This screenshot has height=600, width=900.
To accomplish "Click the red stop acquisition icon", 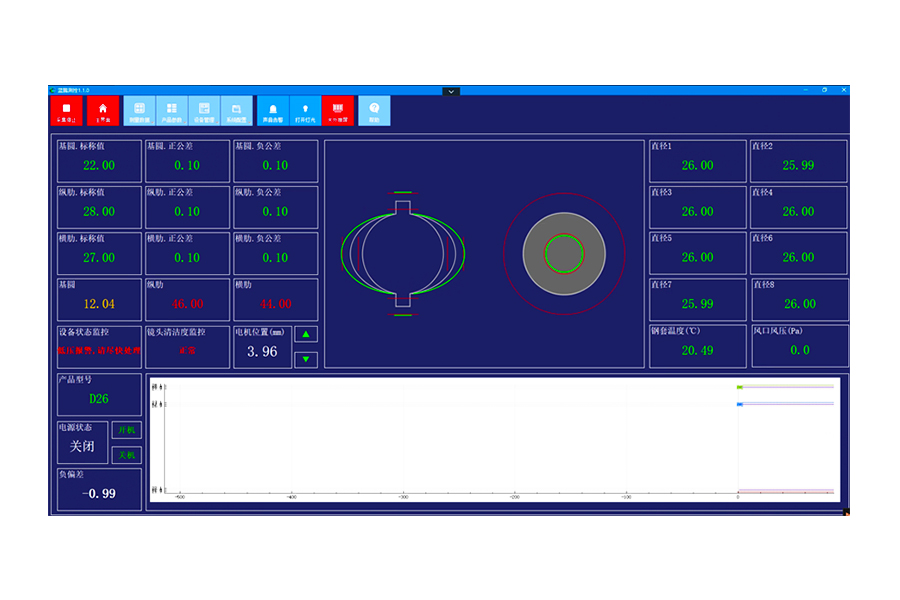I will click(67, 111).
